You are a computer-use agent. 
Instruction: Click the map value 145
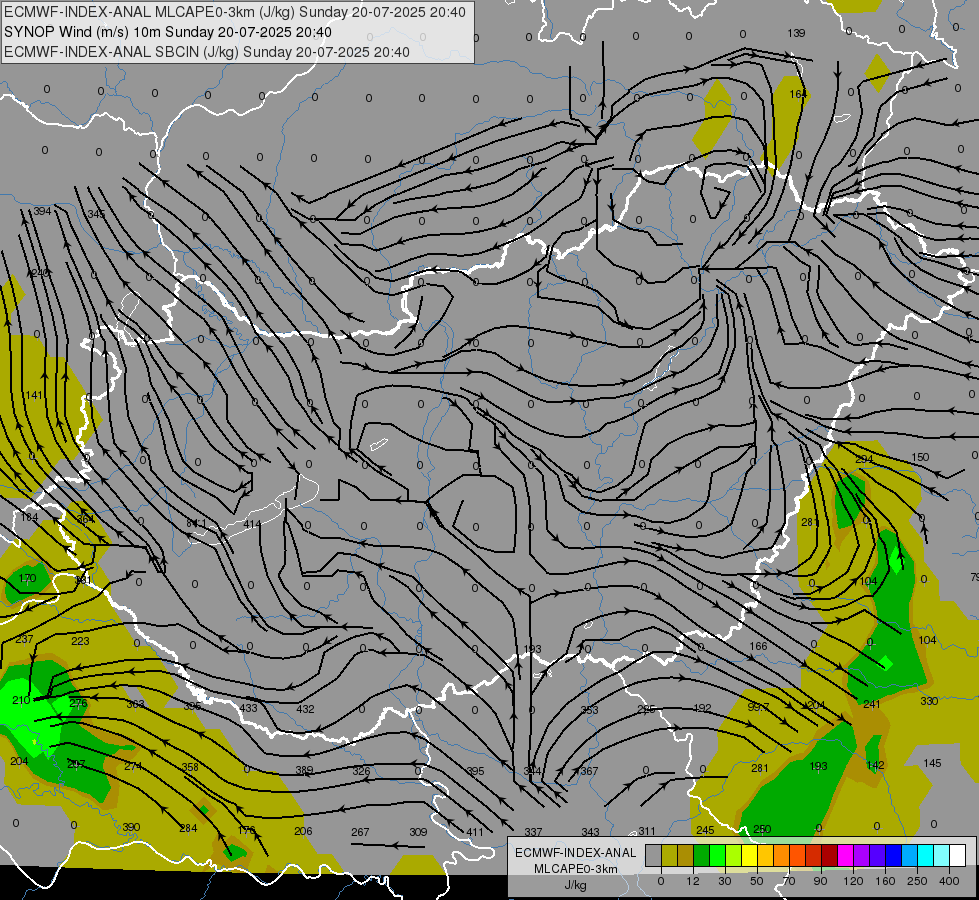932,763
